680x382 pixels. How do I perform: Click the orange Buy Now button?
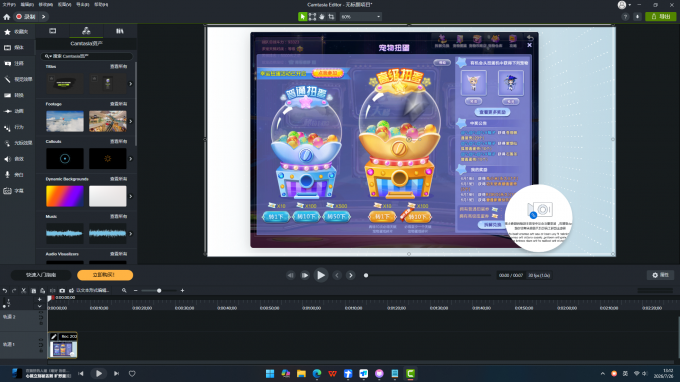pyautogui.click(x=105, y=275)
